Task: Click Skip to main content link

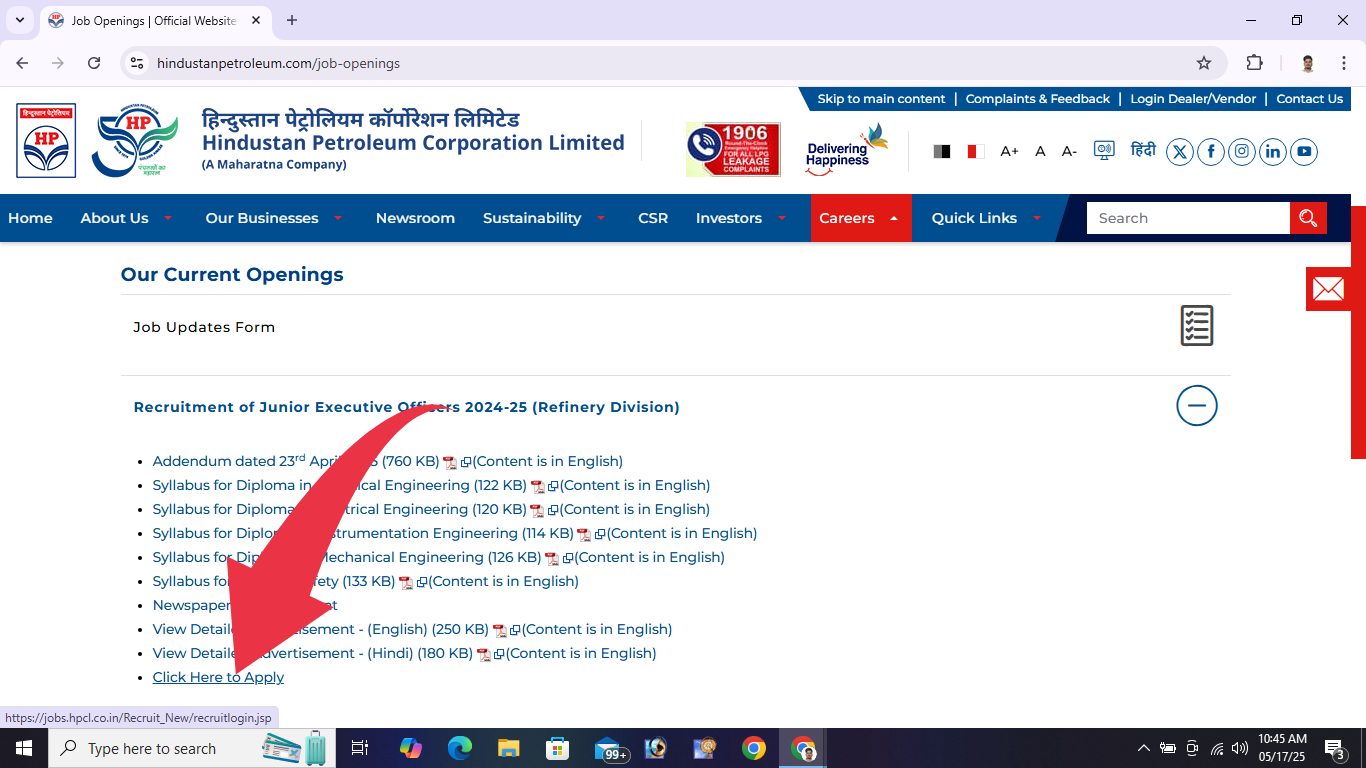Action: 881,99
